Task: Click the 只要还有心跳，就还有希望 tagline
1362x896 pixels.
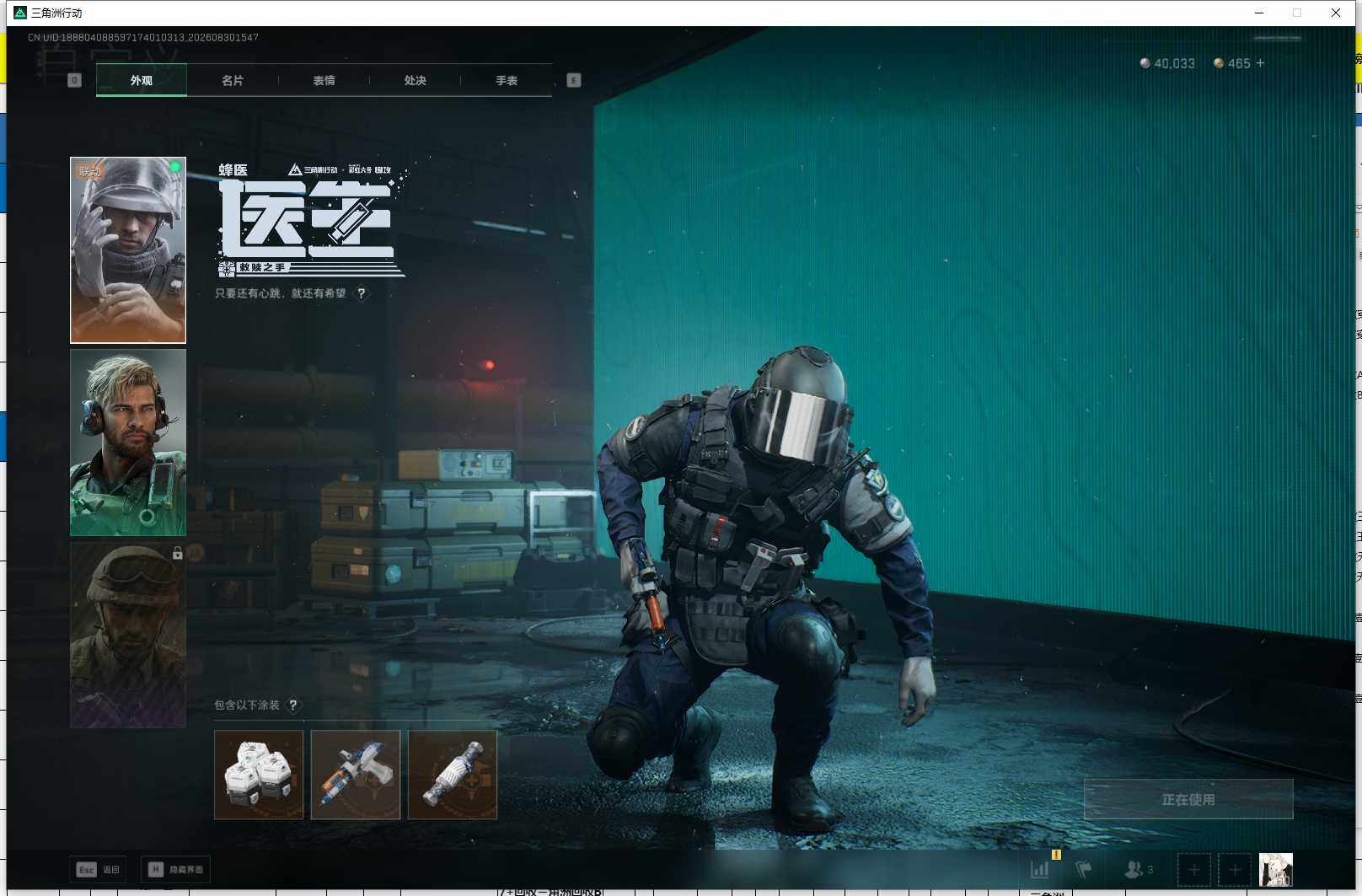Action: [281, 293]
